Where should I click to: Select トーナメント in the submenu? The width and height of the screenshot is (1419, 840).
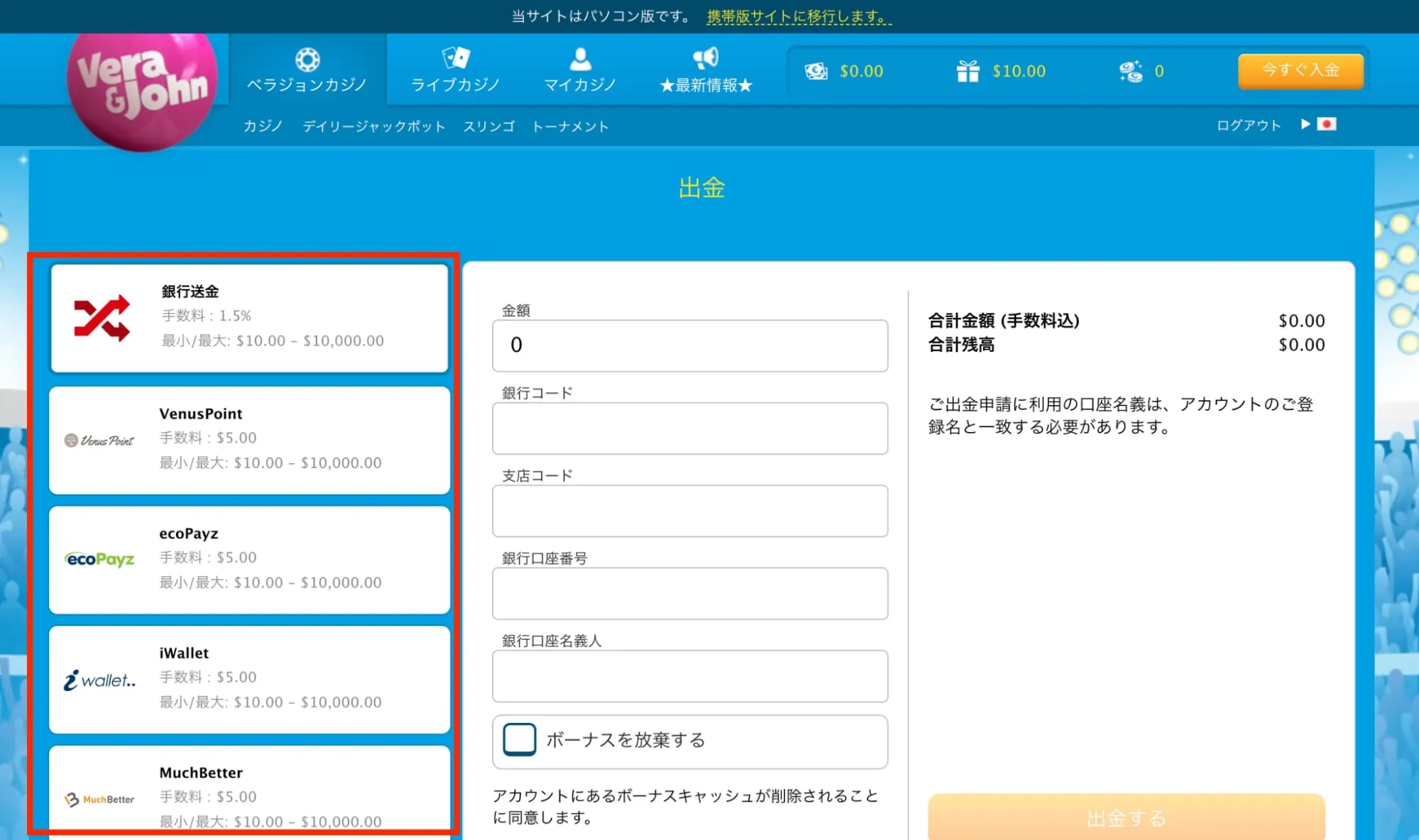[571, 126]
